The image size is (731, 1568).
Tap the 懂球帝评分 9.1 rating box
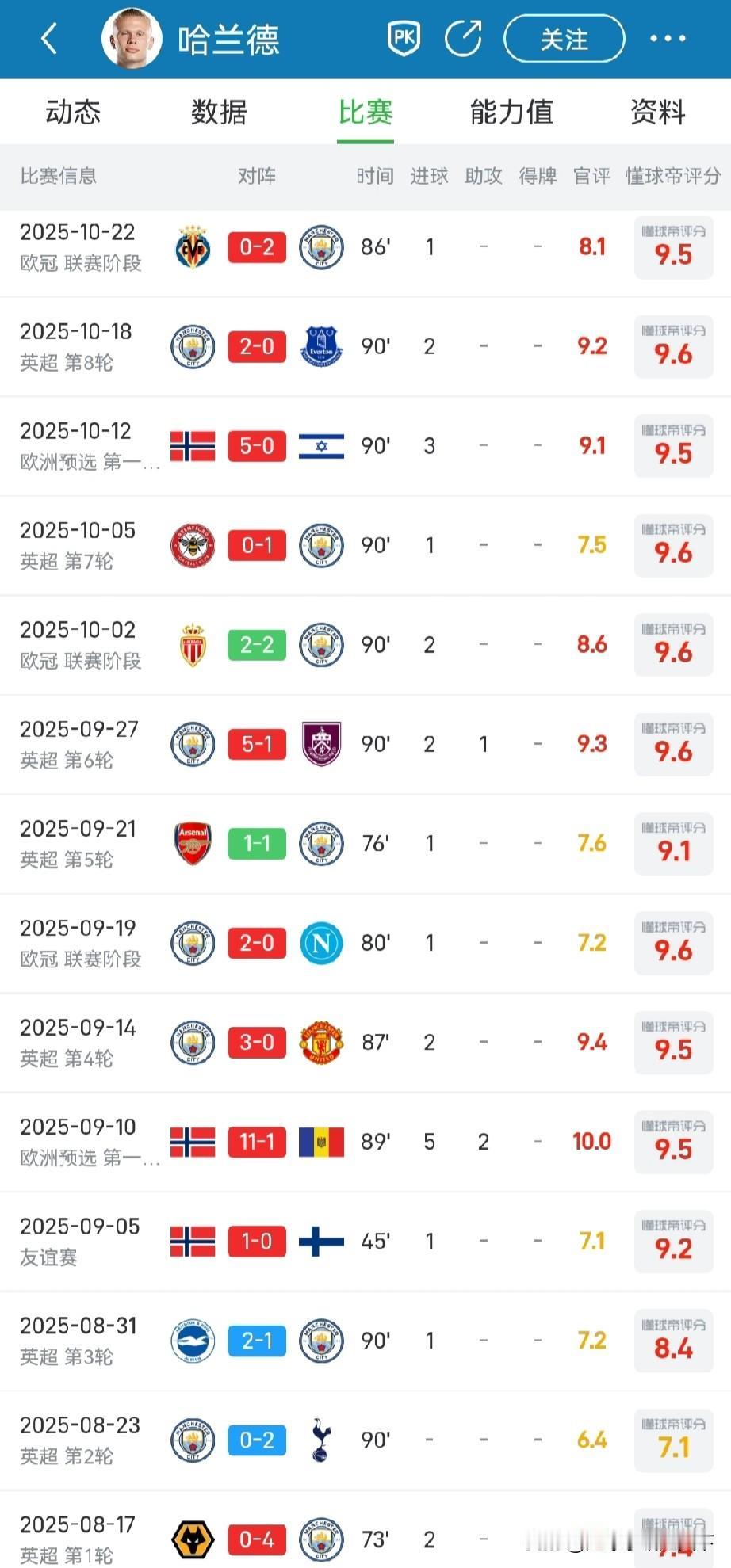point(673,845)
